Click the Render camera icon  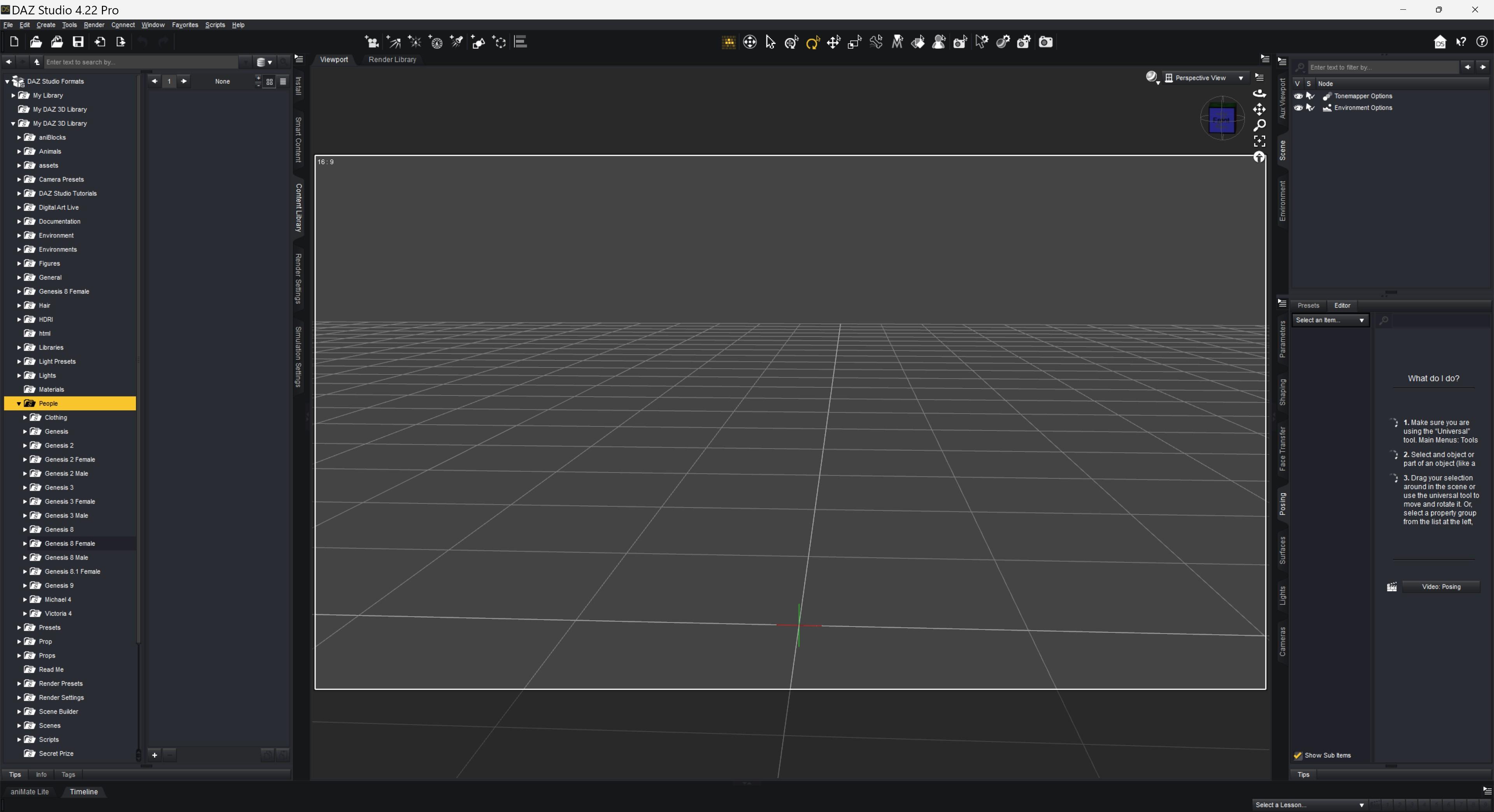(x=1045, y=42)
